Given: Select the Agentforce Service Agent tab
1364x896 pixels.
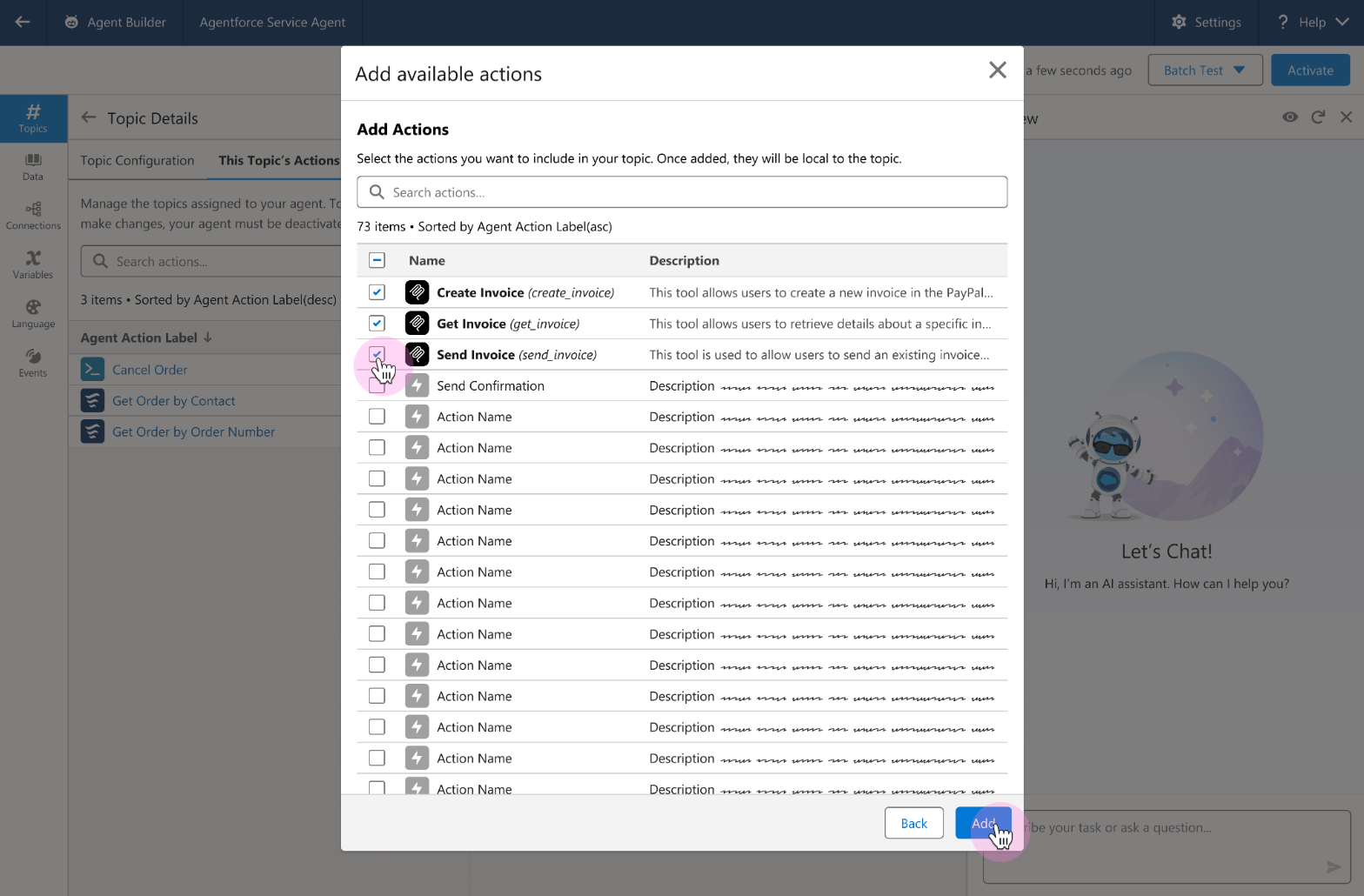Looking at the screenshot, I should (272, 23).
